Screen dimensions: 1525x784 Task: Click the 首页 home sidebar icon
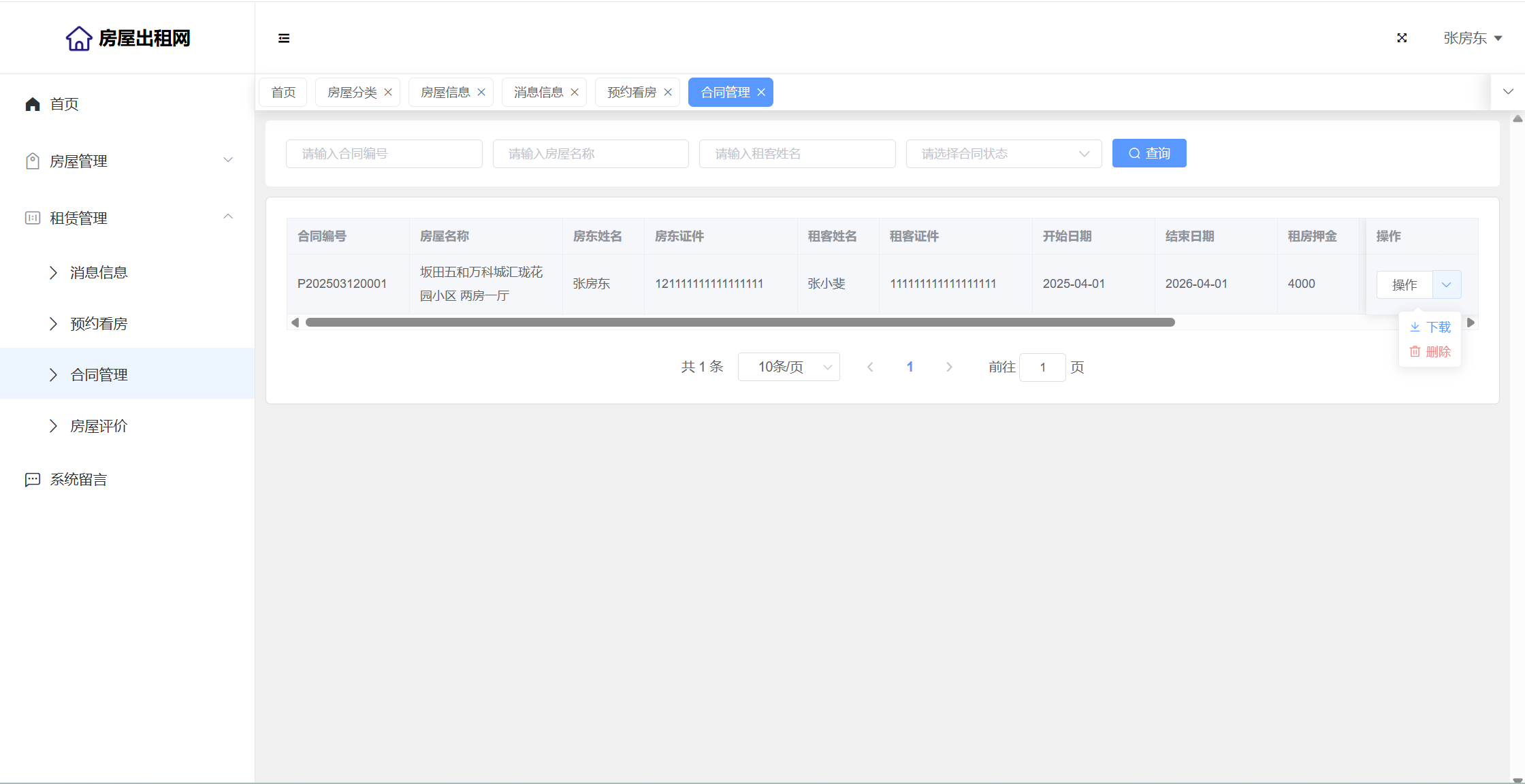pyautogui.click(x=33, y=104)
